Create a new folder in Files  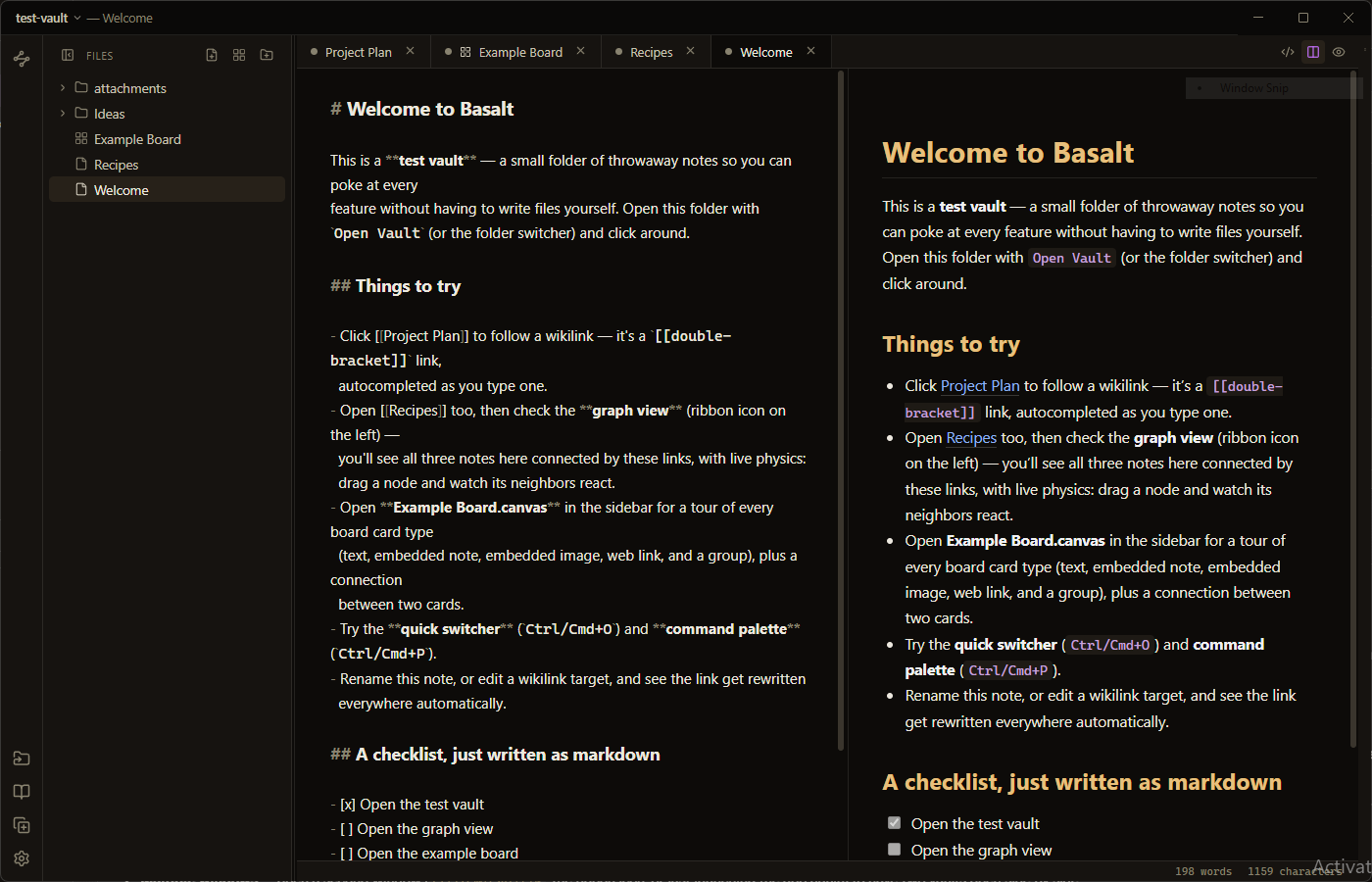click(x=267, y=55)
